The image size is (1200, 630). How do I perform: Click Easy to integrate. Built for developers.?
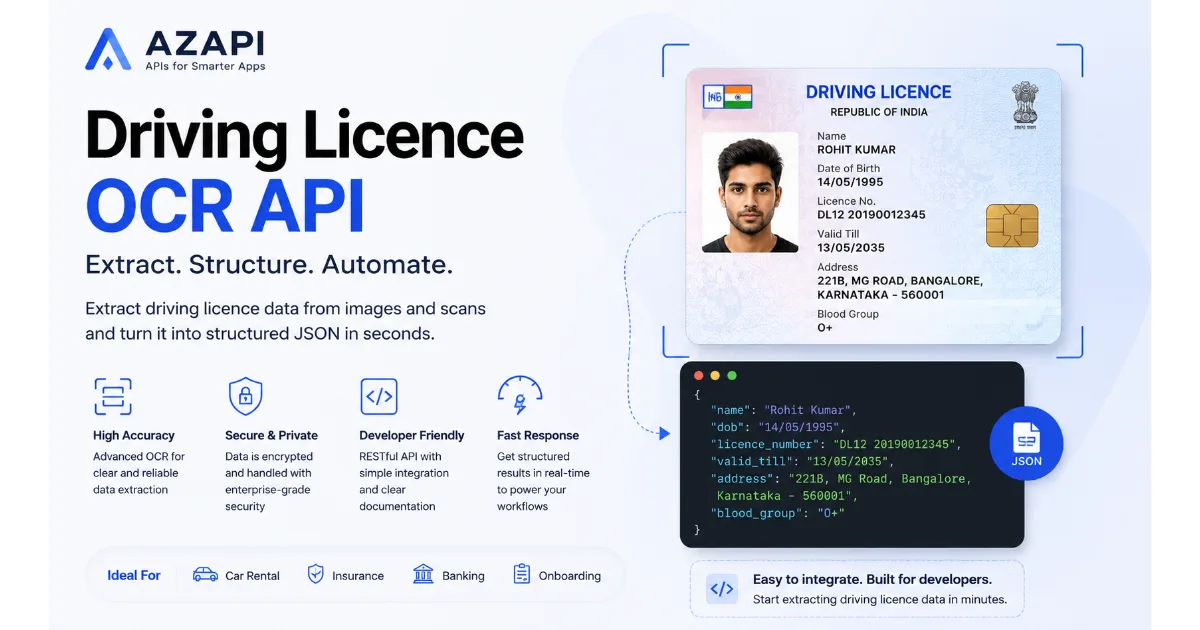[x=872, y=579]
